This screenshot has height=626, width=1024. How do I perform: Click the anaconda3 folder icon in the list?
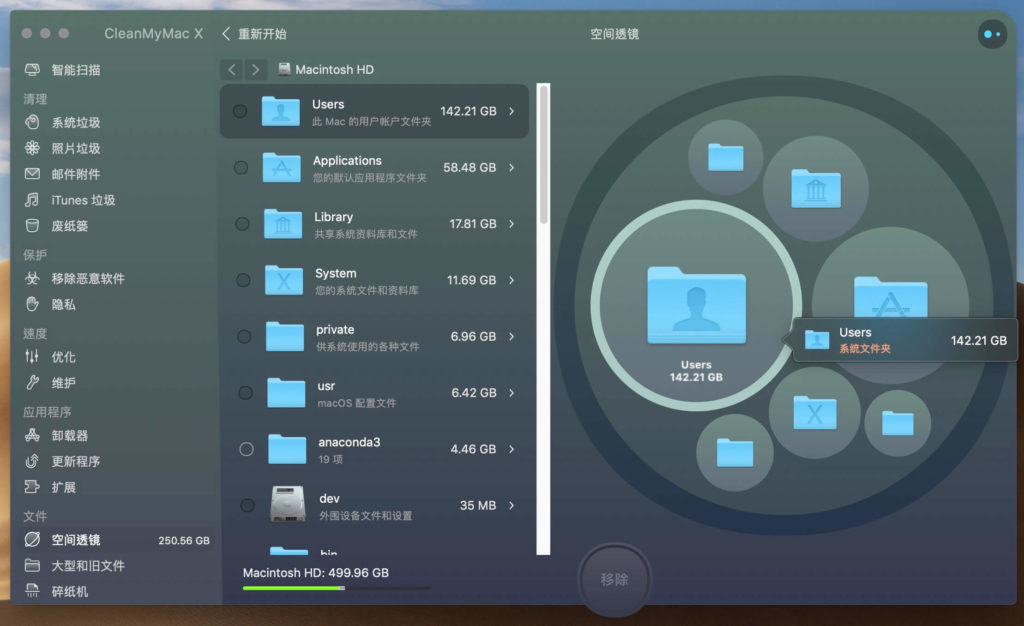287,449
